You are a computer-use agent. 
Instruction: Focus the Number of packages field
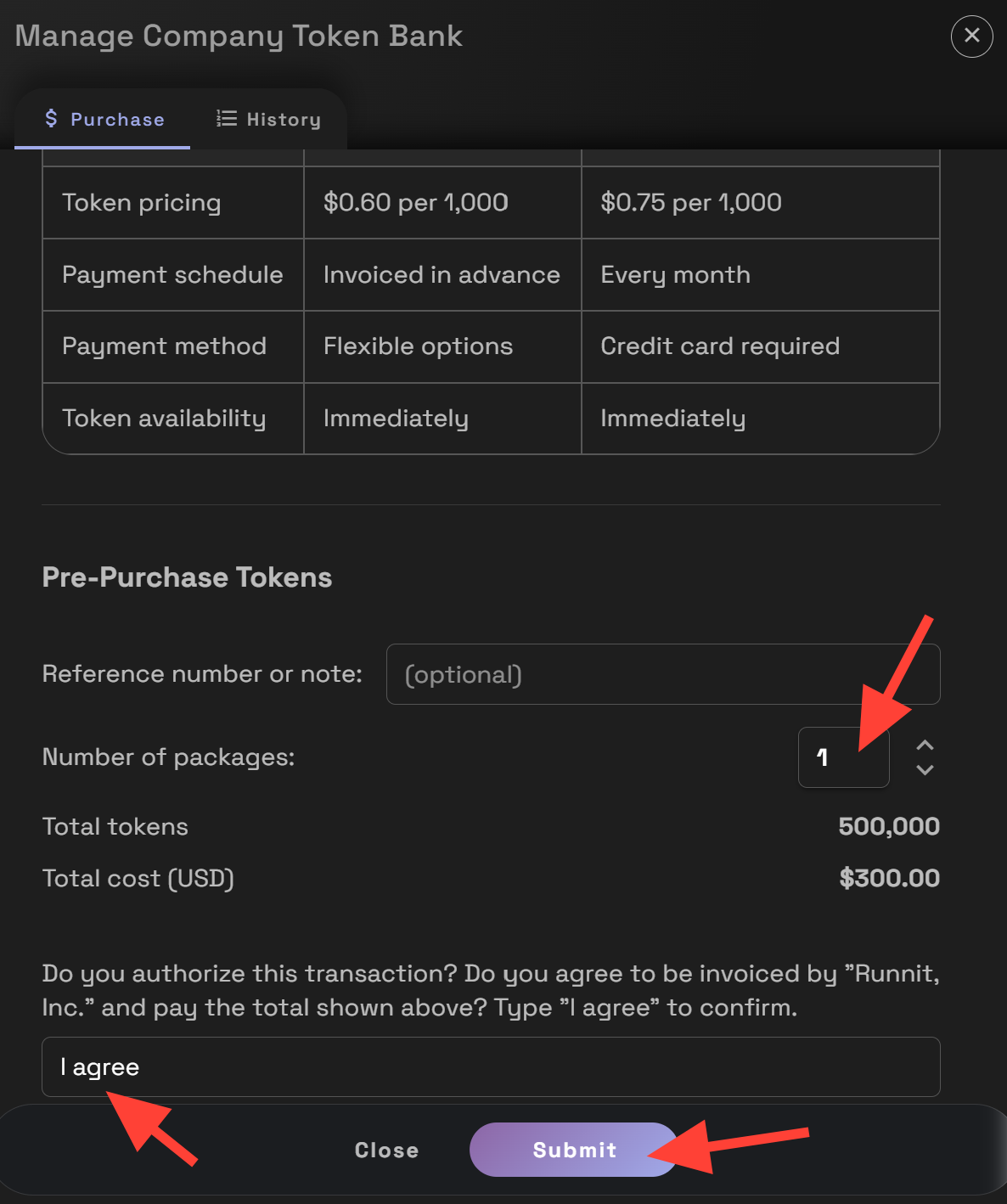click(x=842, y=757)
